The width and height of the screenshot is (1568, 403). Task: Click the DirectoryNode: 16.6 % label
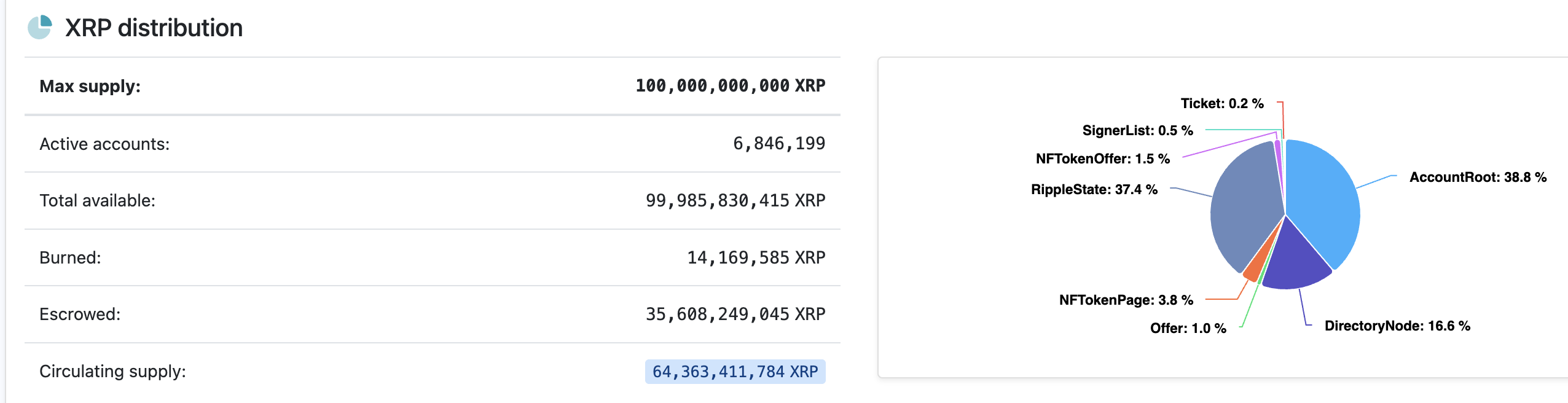[x=1397, y=326]
